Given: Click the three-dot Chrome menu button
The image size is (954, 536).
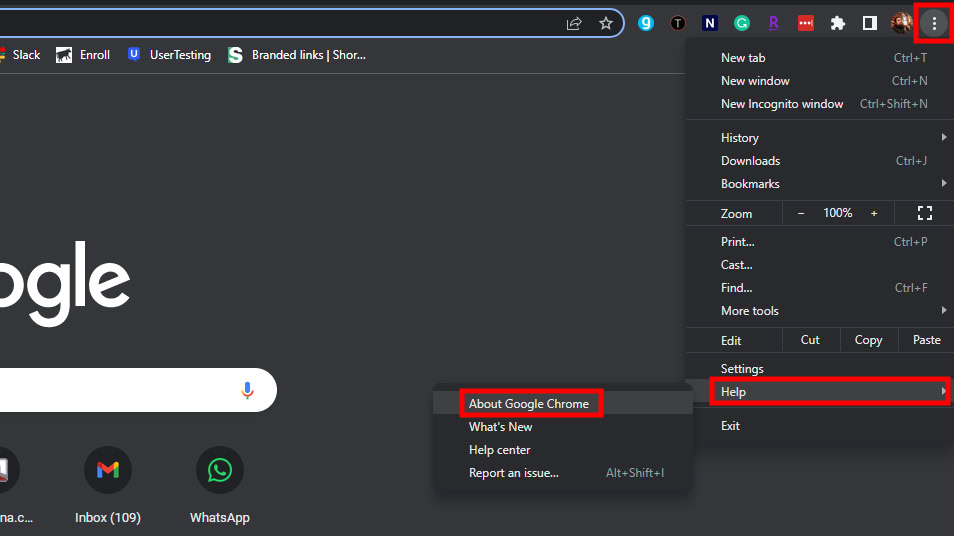Looking at the screenshot, I should click(934, 23).
